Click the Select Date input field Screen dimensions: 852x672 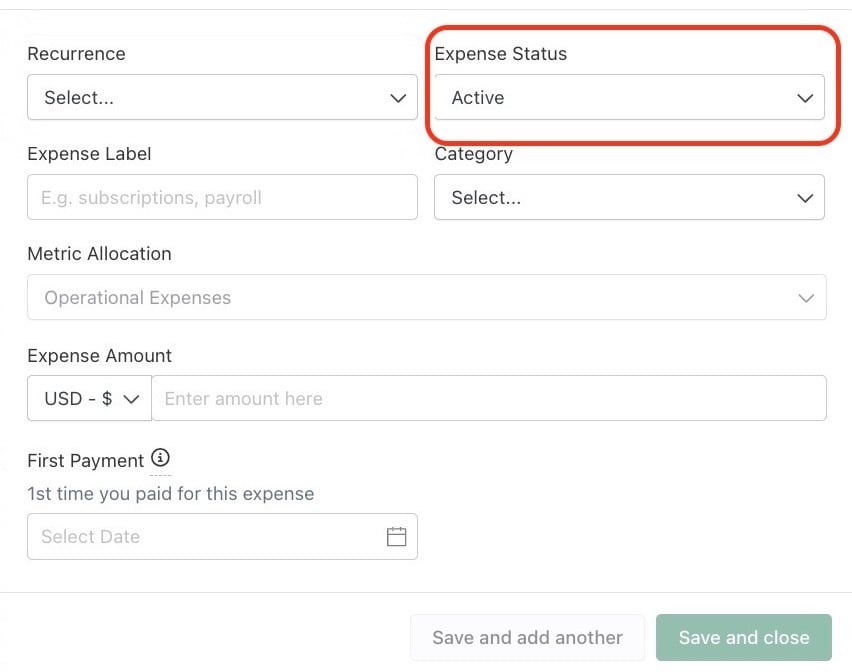[222, 536]
